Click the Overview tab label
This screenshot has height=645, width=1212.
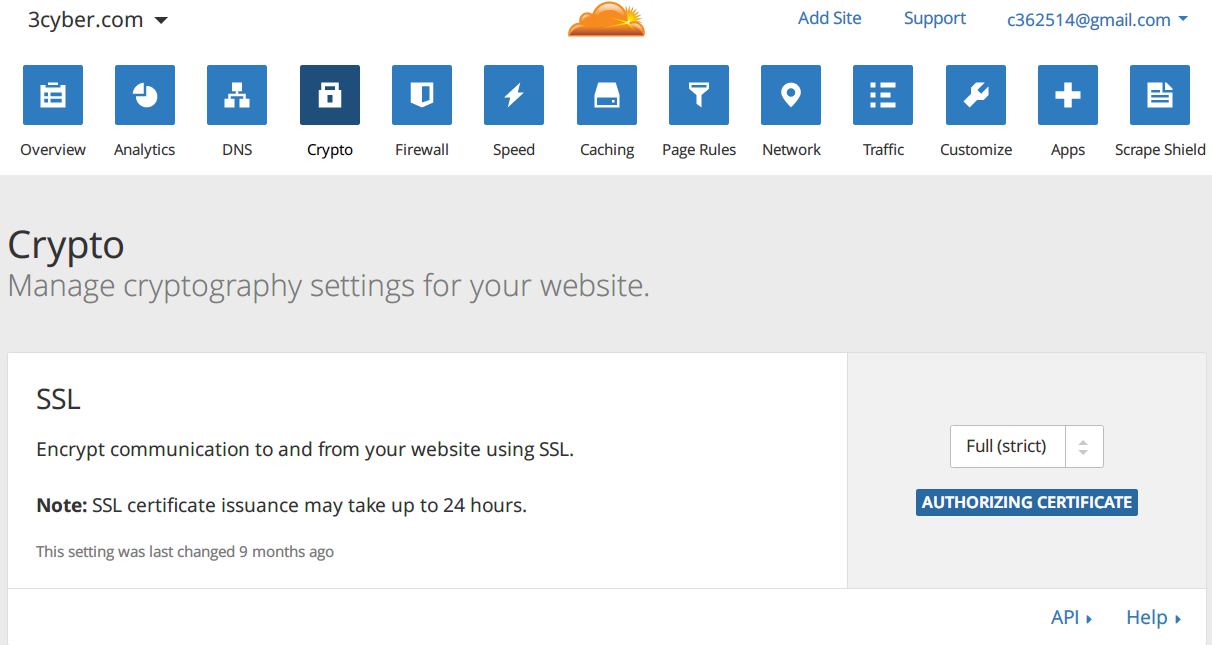point(53,150)
